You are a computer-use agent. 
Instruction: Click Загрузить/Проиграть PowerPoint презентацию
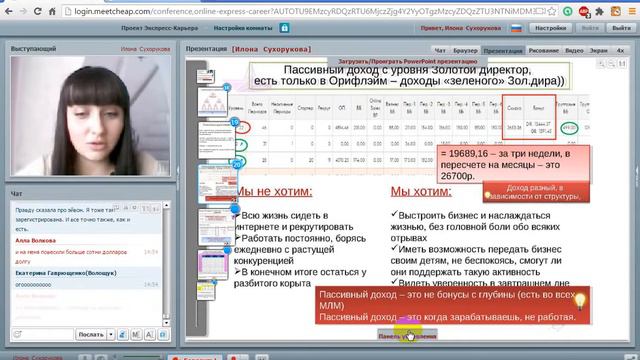coord(408,61)
